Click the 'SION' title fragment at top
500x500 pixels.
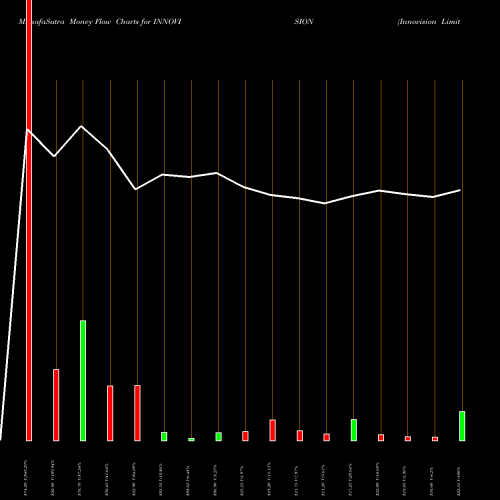[304, 22]
